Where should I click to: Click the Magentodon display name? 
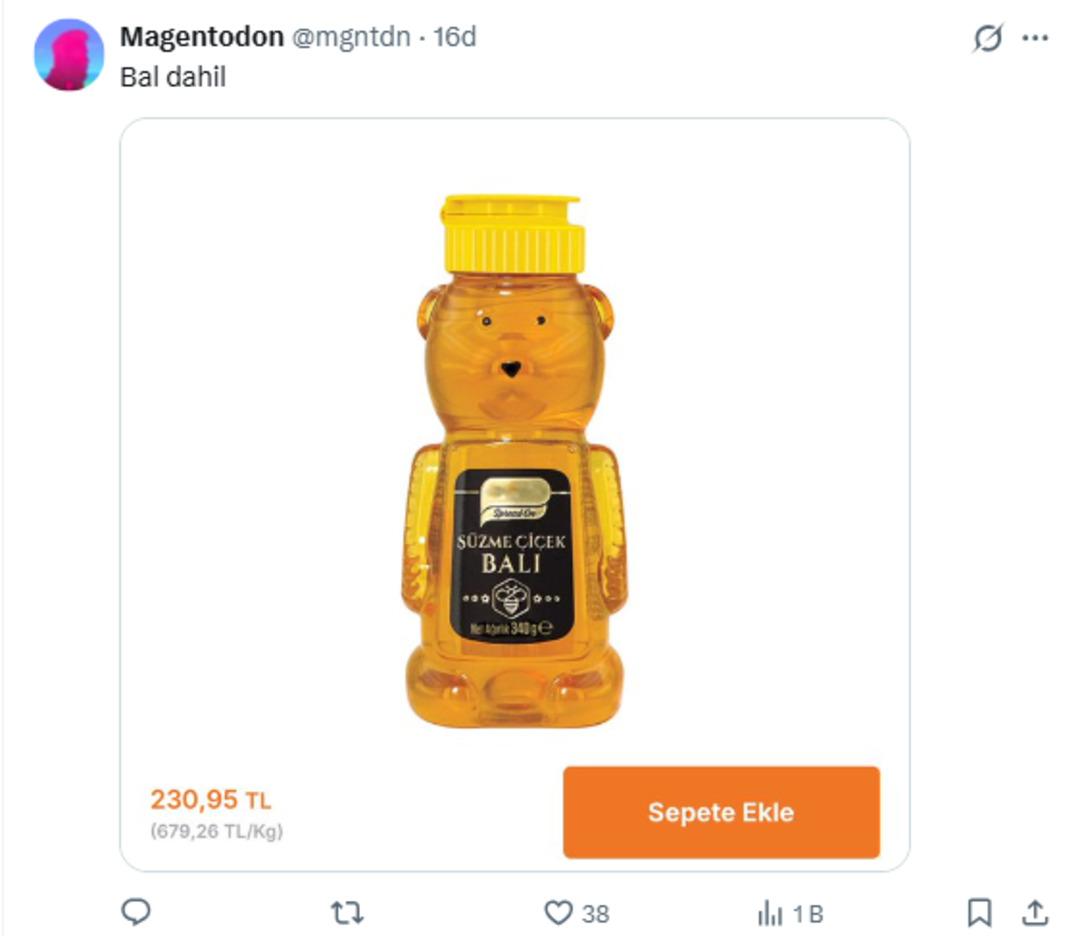tap(202, 37)
